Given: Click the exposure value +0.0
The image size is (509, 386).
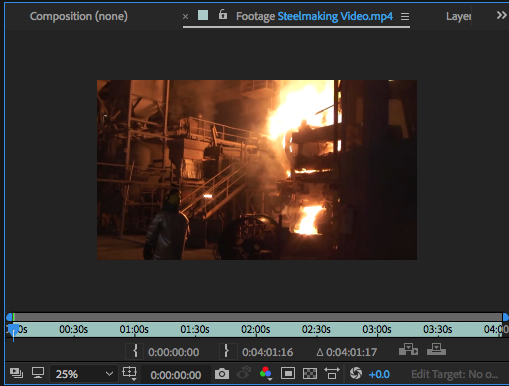Looking at the screenshot, I should tap(379, 374).
